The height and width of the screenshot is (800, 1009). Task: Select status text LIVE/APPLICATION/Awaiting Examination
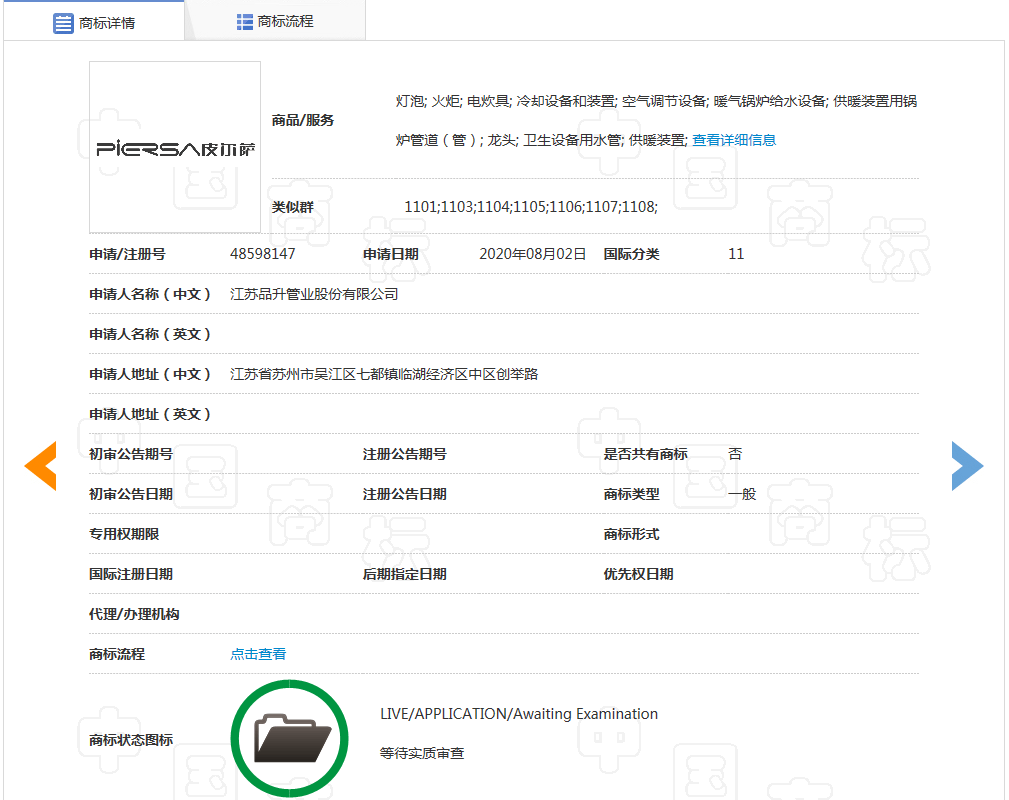click(x=519, y=714)
